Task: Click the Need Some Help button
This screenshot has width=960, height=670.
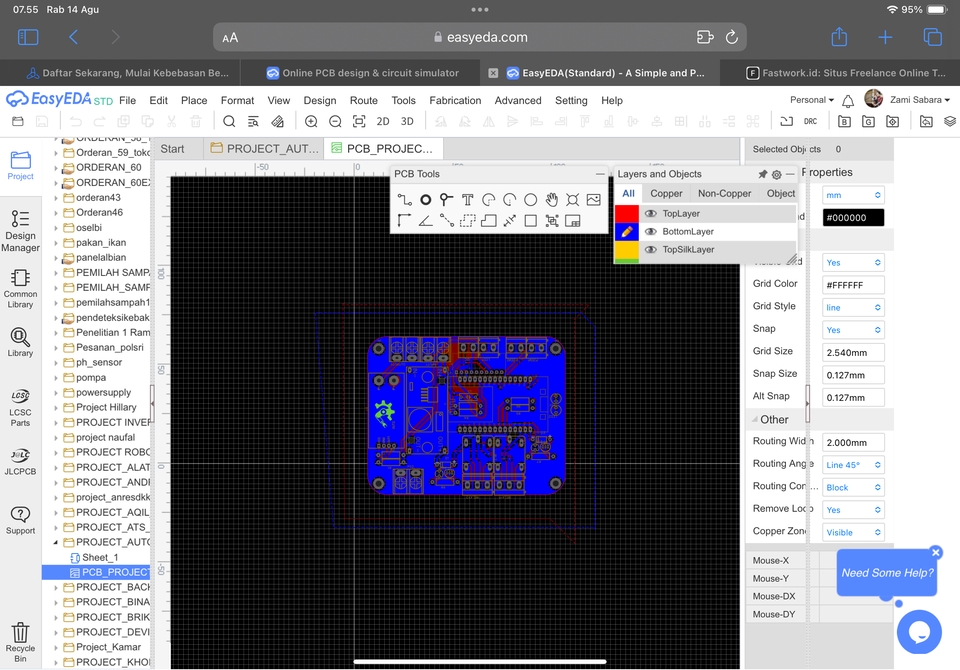Action: pyautogui.click(x=886, y=572)
